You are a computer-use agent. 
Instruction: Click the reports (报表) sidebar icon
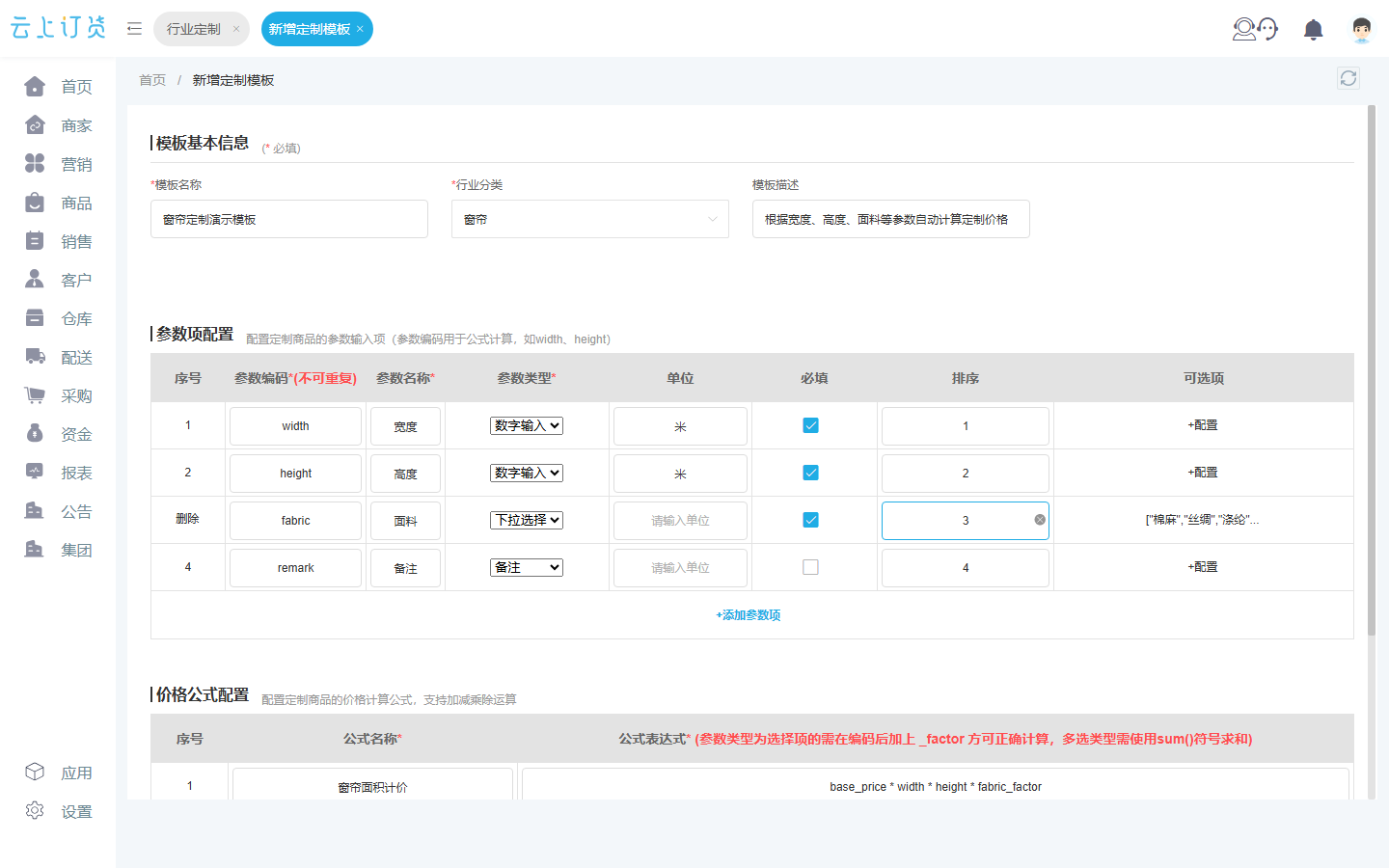[35, 473]
